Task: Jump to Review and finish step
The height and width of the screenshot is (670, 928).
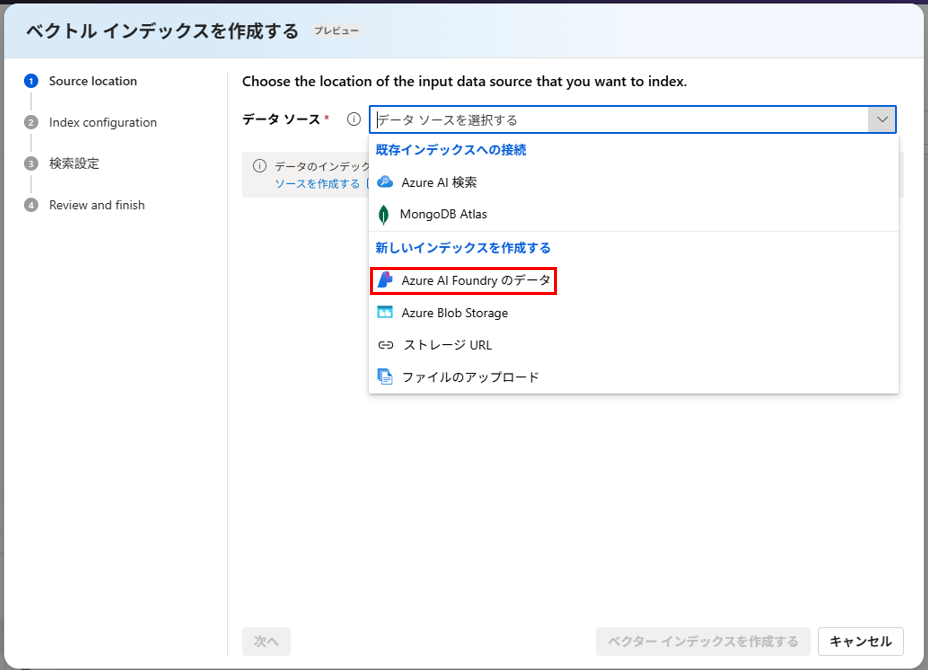Action: pyautogui.click(x=96, y=205)
